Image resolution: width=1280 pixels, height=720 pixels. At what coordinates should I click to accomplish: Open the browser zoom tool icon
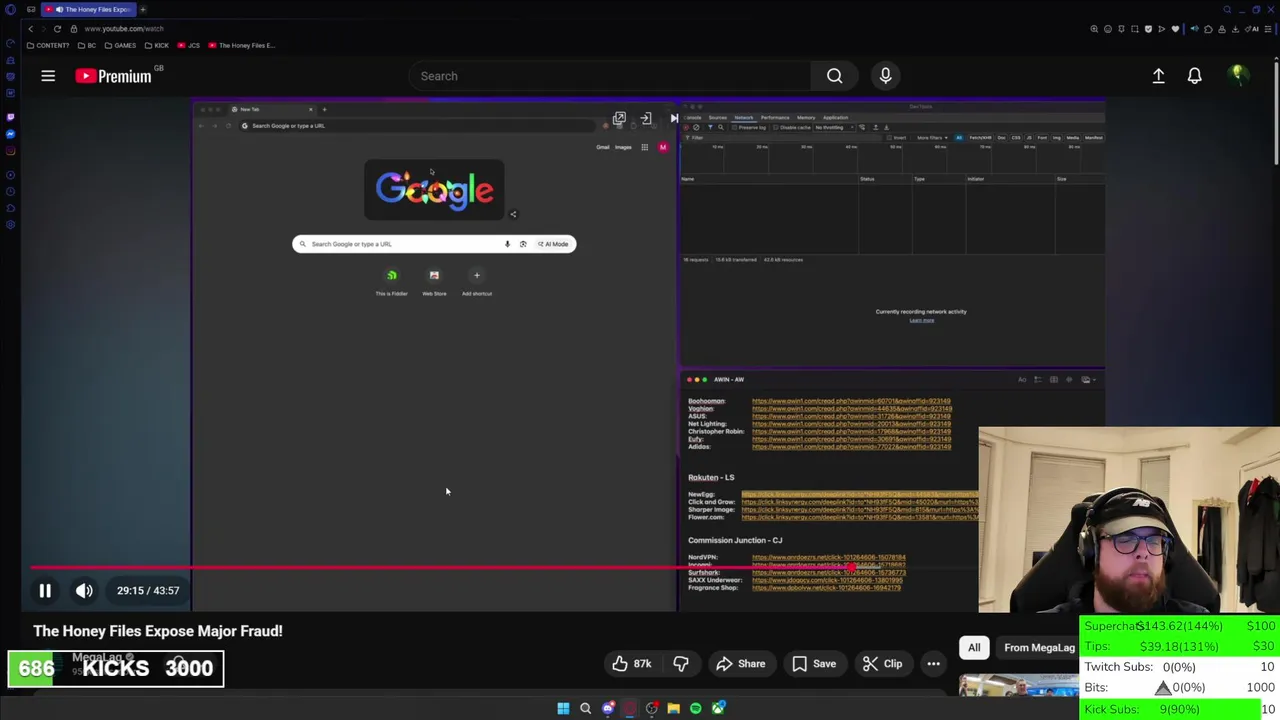coord(1094,29)
